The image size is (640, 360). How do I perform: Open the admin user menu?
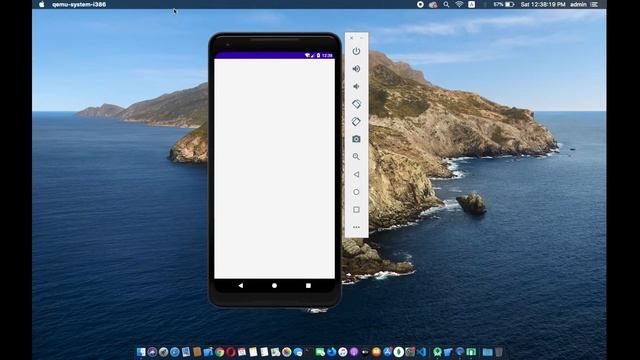tap(578, 4)
